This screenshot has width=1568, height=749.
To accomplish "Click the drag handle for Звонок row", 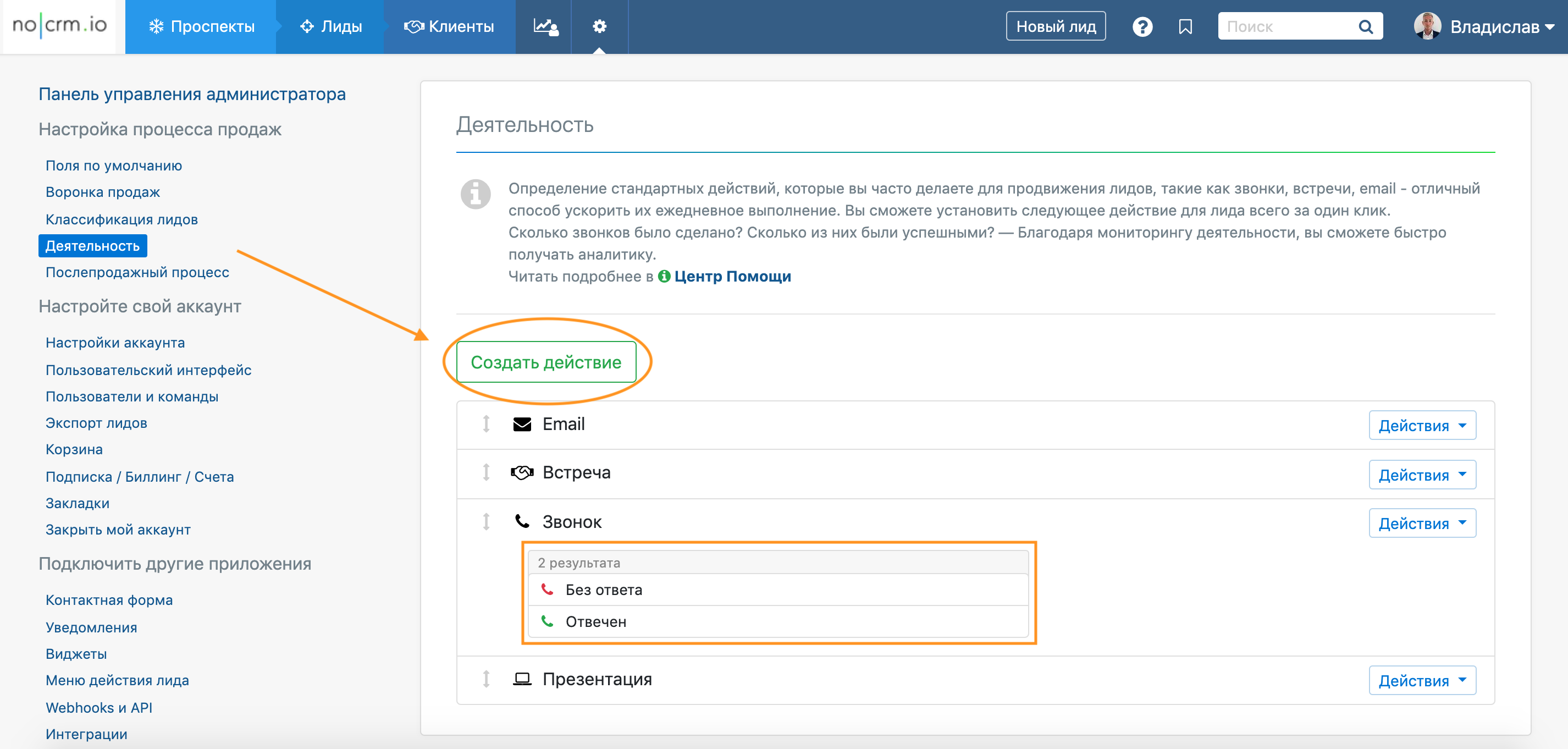I will (486, 522).
